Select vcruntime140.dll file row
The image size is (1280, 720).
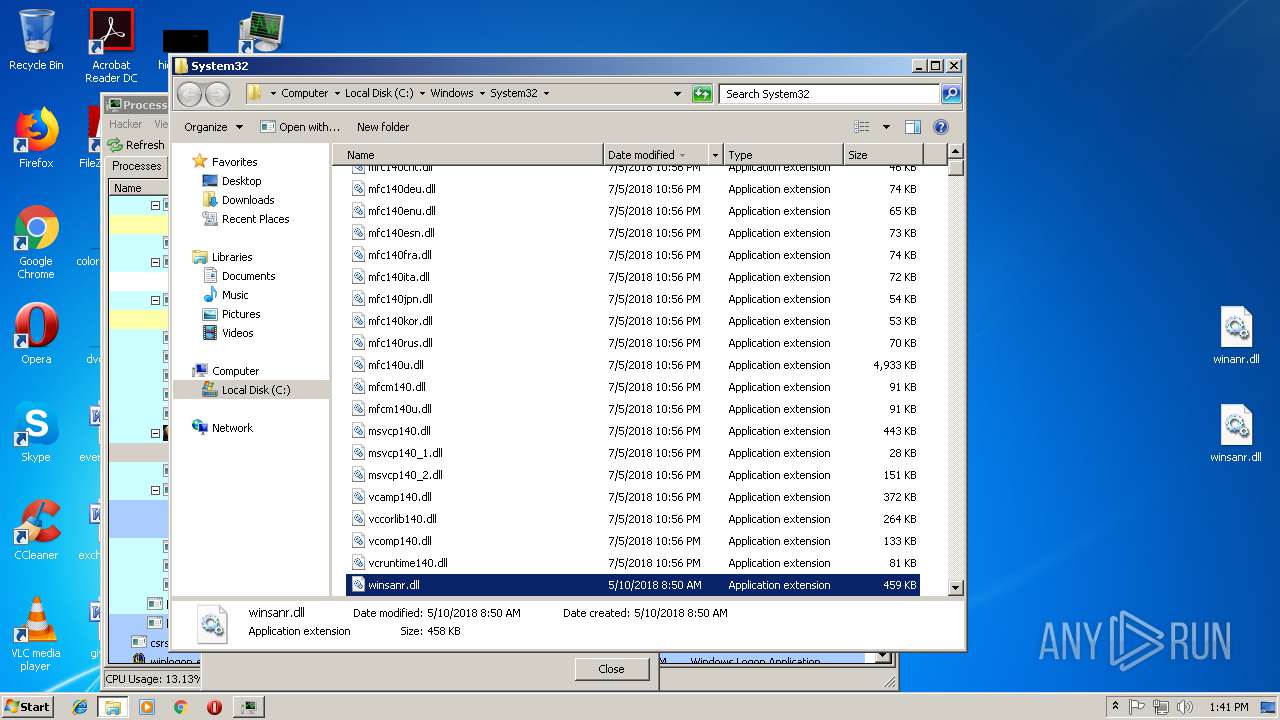(x=633, y=563)
